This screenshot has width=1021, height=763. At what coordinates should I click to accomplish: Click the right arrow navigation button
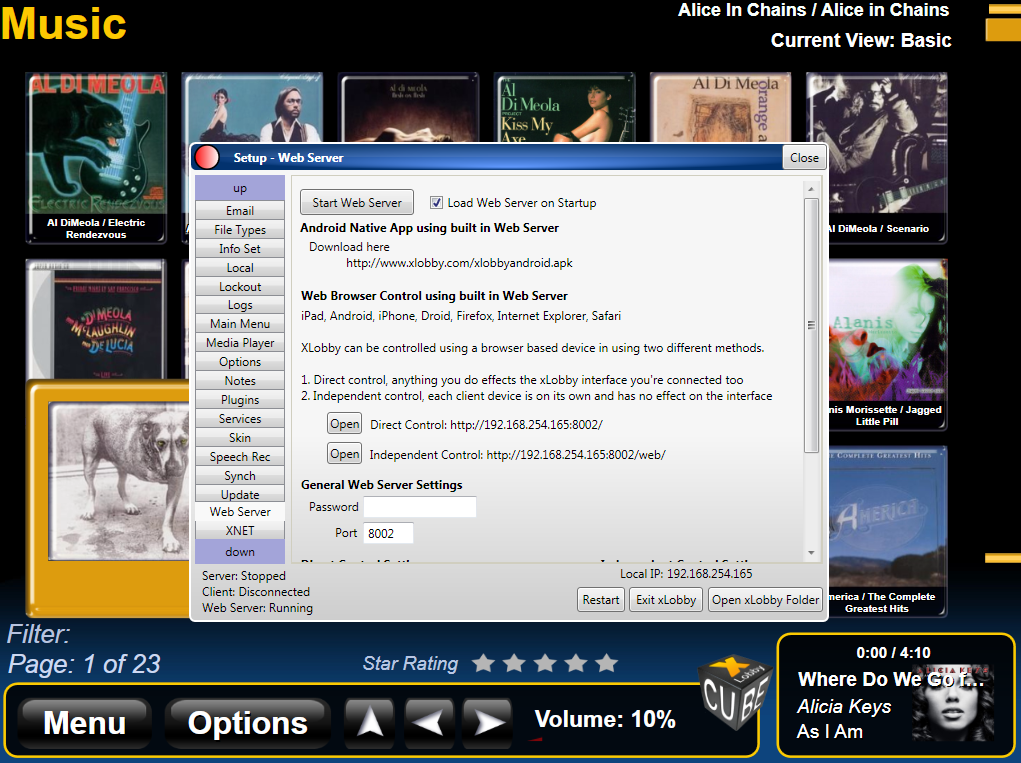click(x=488, y=722)
